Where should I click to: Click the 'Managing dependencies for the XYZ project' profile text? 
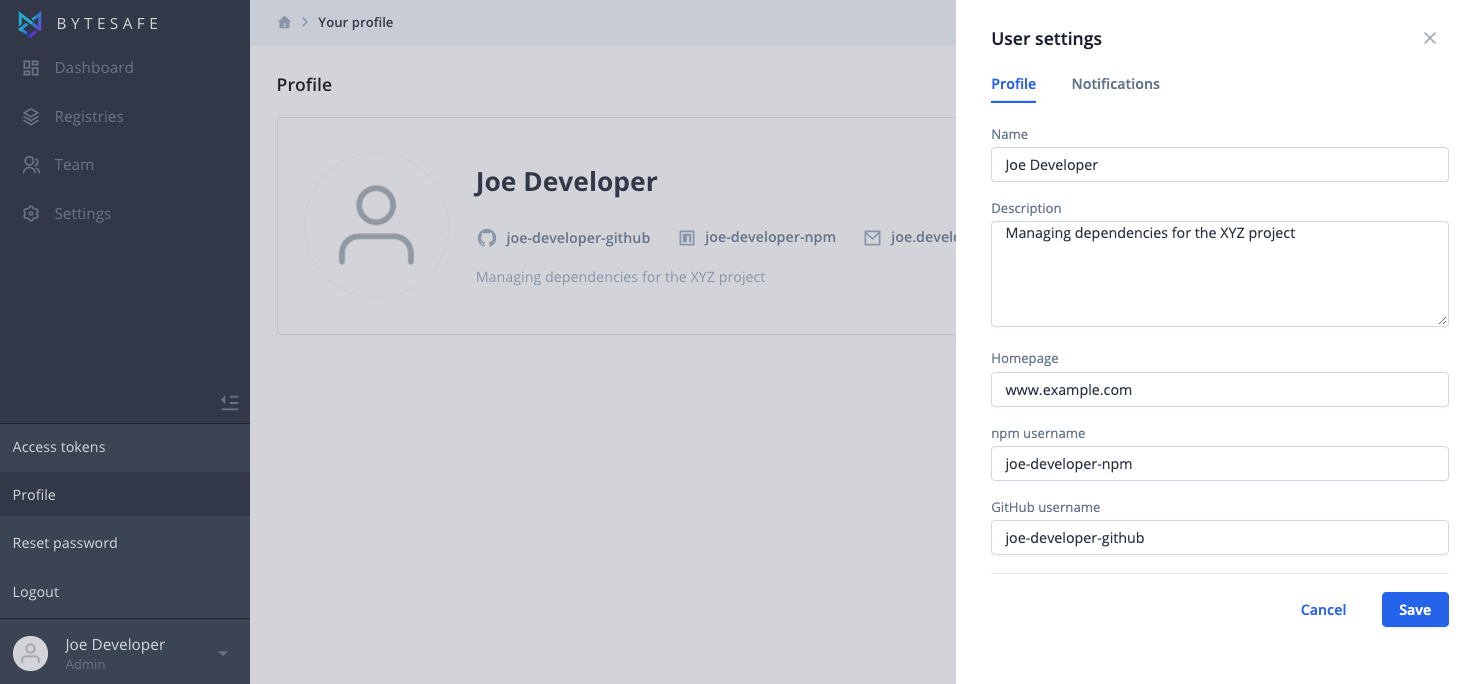(620, 277)
